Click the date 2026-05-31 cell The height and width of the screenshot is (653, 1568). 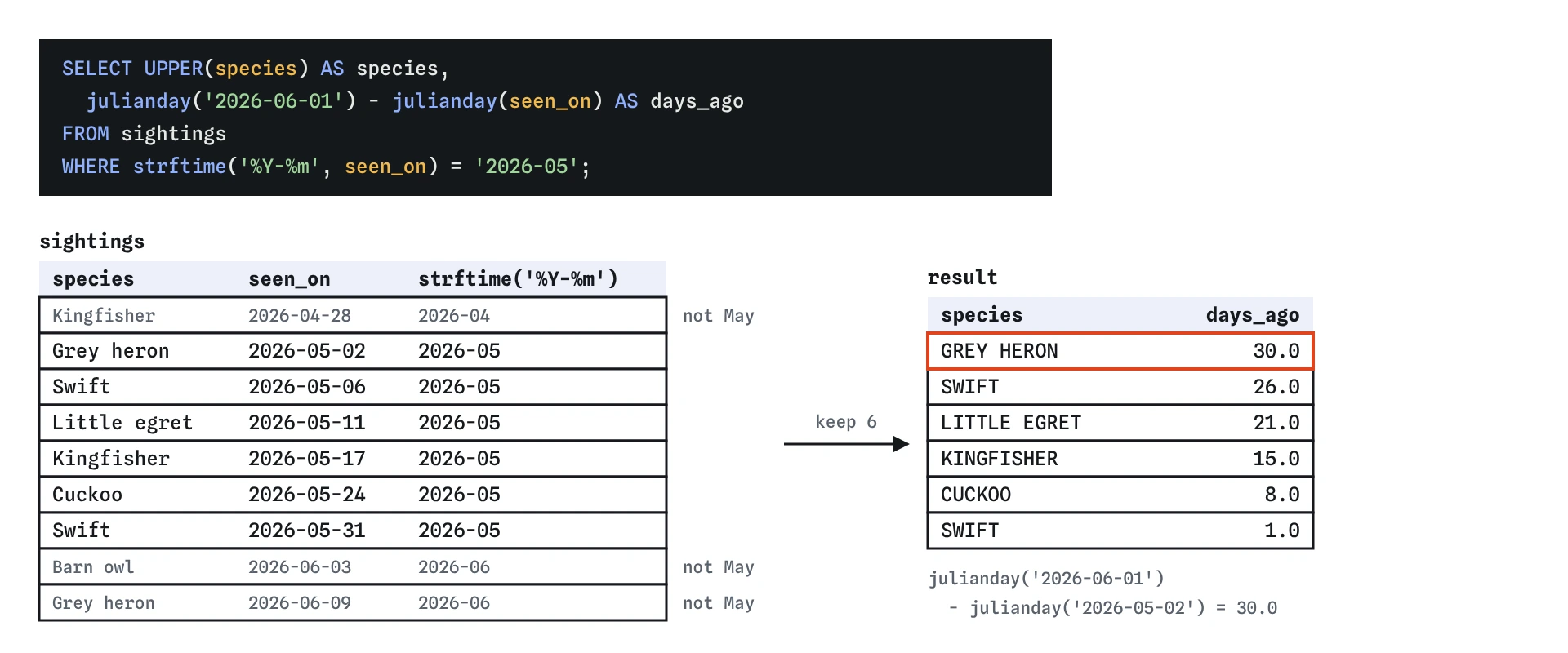(x=307, y=531)
